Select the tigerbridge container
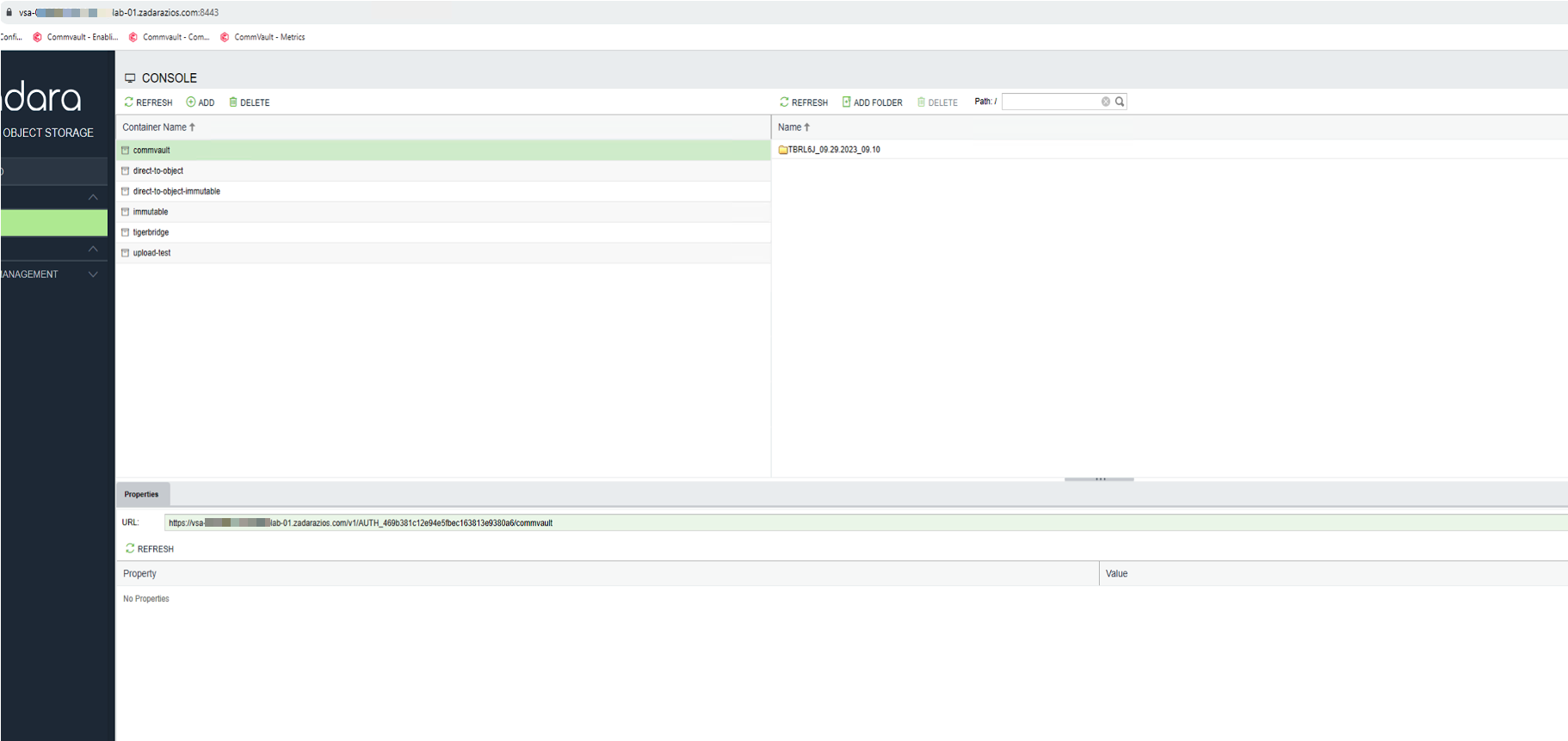1568x741 pixels. tap(151, 232)
